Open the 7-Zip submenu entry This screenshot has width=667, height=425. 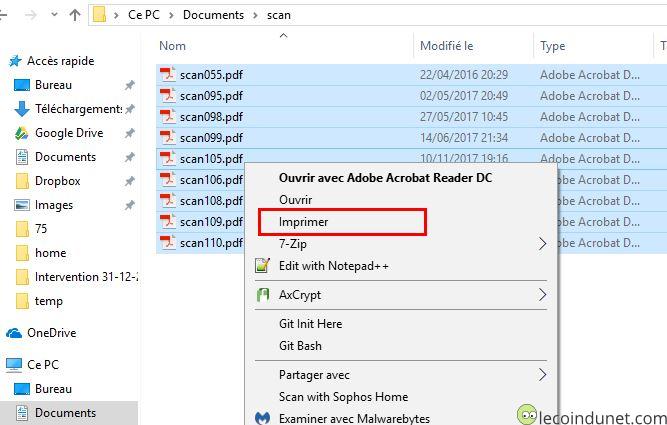(293, 244)
